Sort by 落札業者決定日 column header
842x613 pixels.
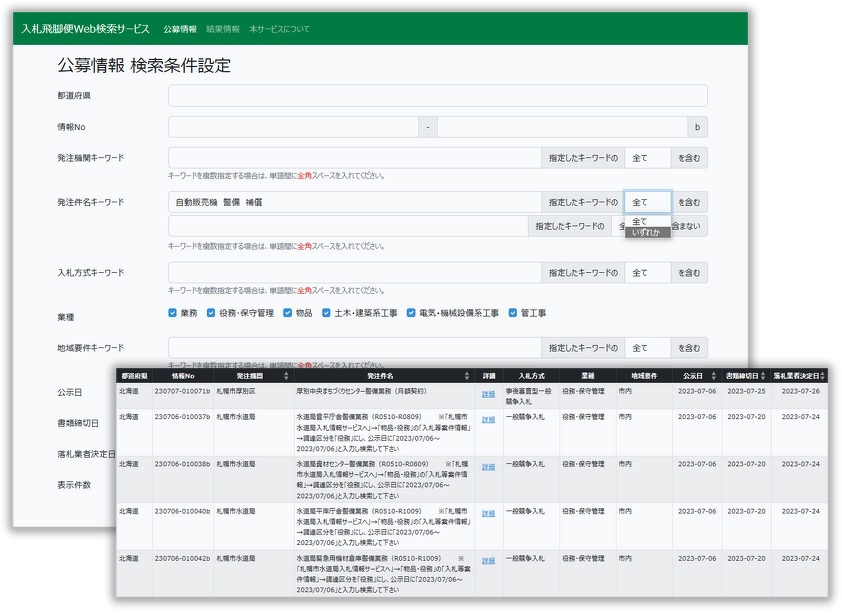click(x=822, y=376)
